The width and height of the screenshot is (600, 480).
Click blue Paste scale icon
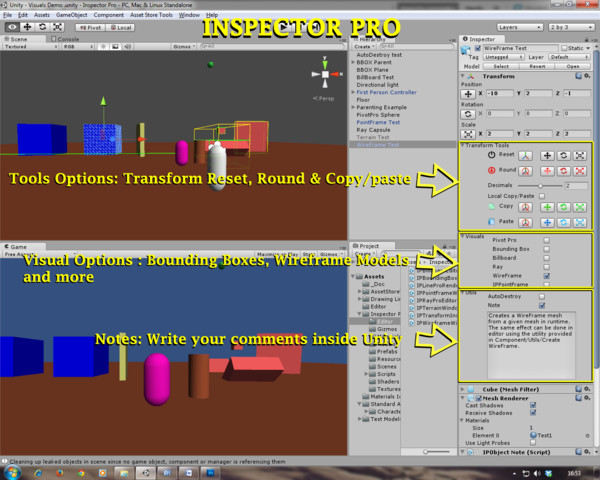coord(580,222)
